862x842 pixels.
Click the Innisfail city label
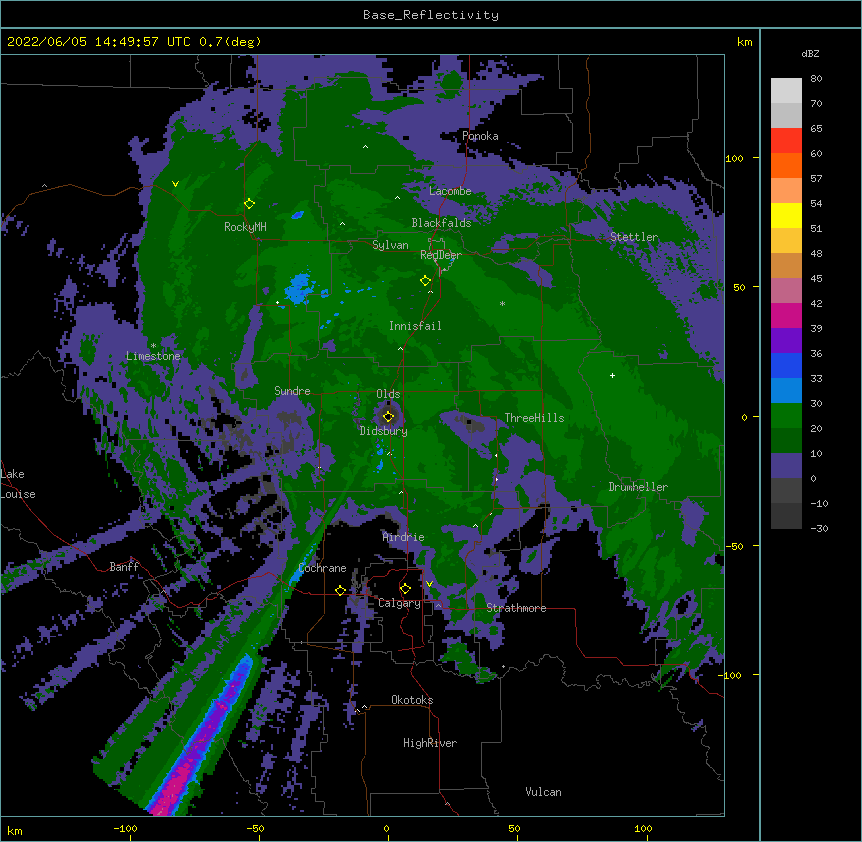pos(415,326)
